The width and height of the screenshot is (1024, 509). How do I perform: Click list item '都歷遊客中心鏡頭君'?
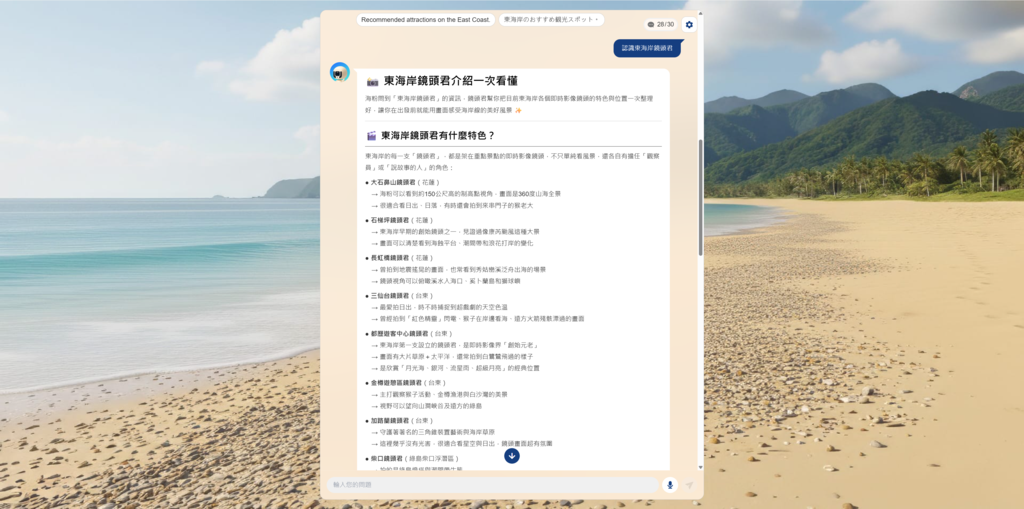399,333
